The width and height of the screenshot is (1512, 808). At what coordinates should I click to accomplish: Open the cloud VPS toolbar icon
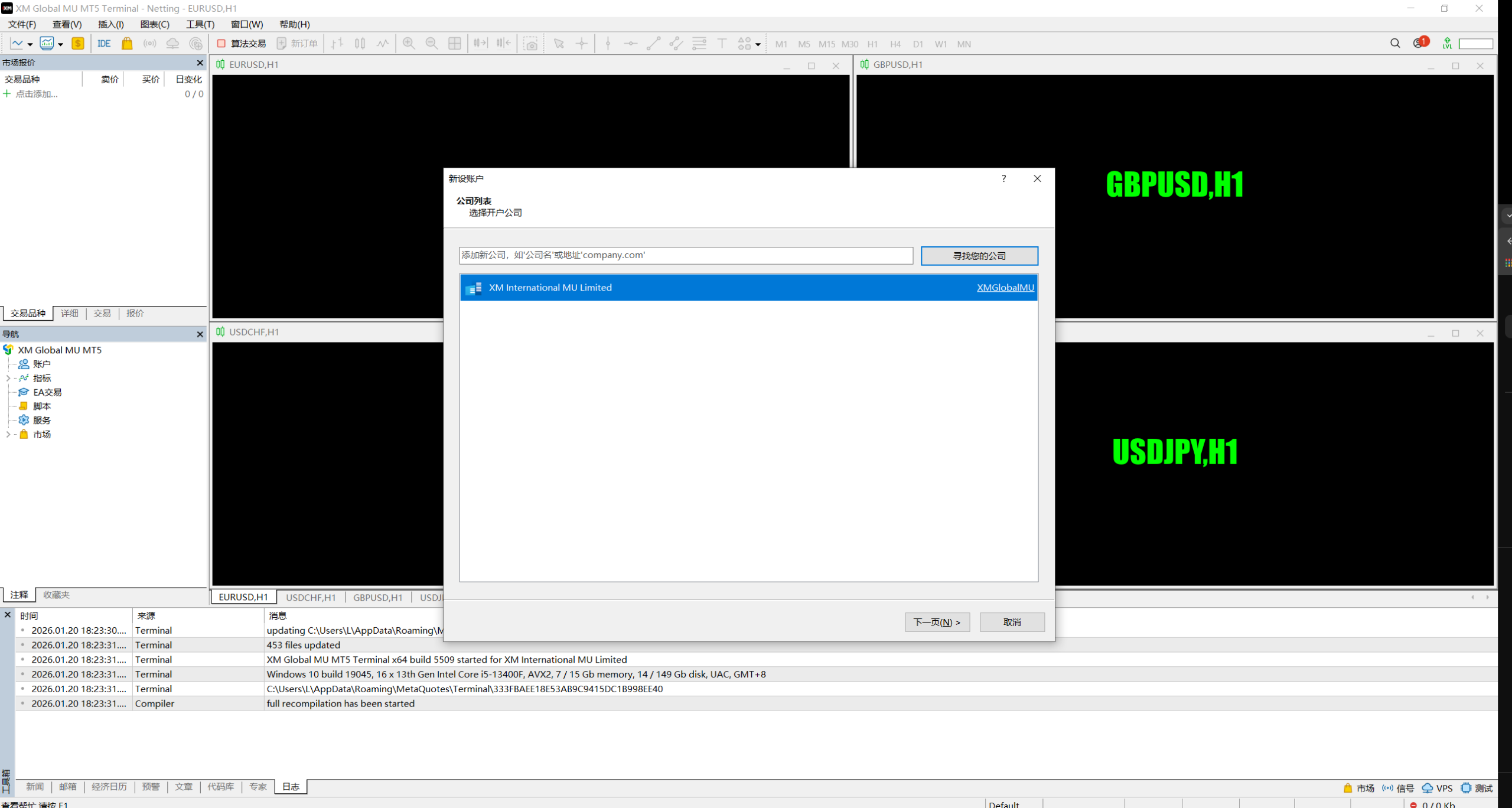pyautogui.click(x=172, y=44)
